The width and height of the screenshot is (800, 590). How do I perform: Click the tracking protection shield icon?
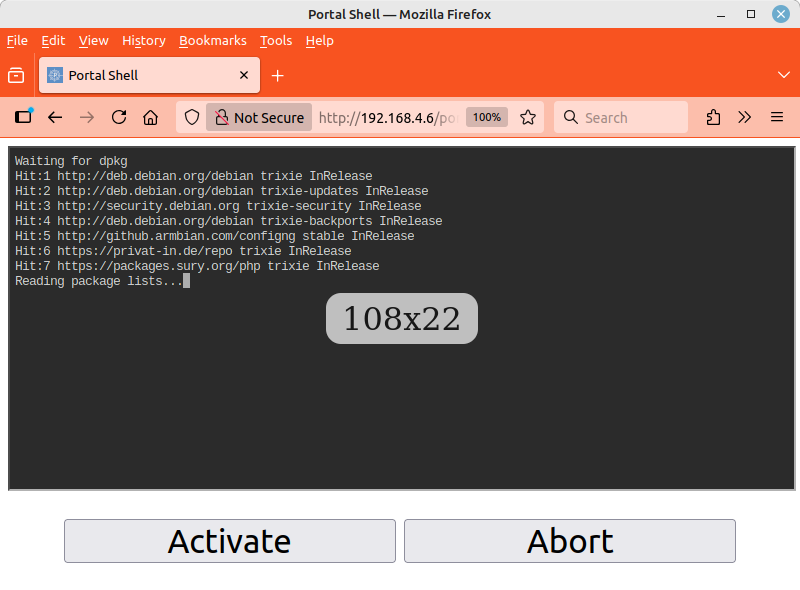(x=193, y=117)
